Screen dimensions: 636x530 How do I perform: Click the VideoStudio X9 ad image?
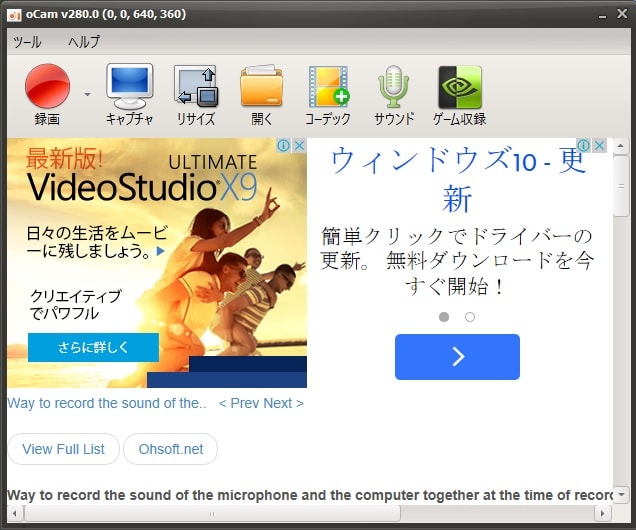pos(157,263)
